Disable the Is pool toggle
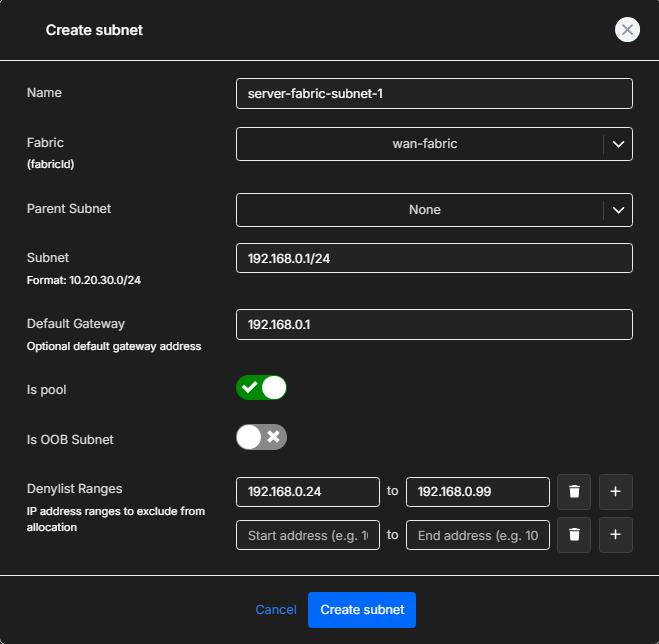 tap(261, 388)
